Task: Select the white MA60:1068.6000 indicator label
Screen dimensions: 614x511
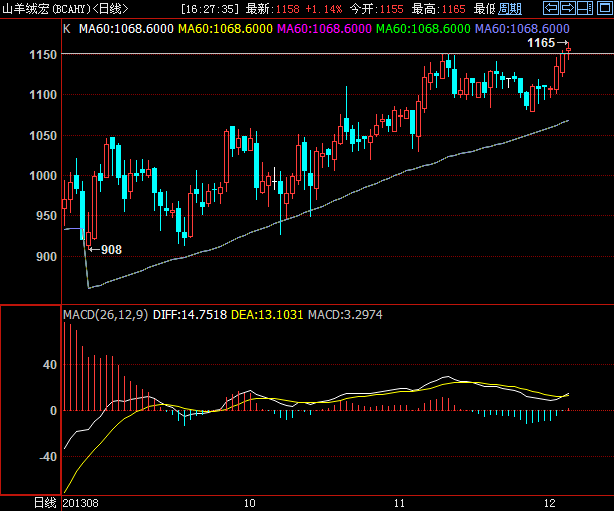Action: pyautogui.click(x=126, y=29)
